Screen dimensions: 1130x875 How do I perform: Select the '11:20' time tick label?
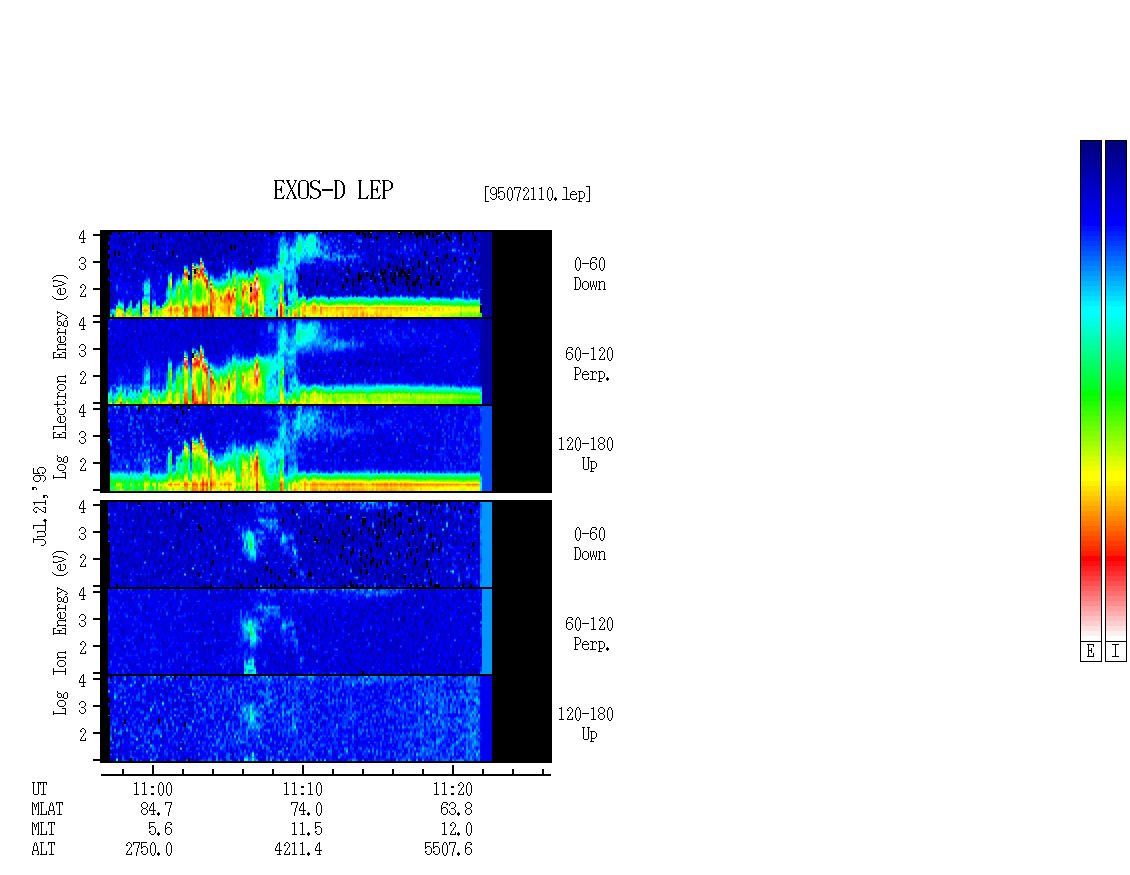click(453, 789)
